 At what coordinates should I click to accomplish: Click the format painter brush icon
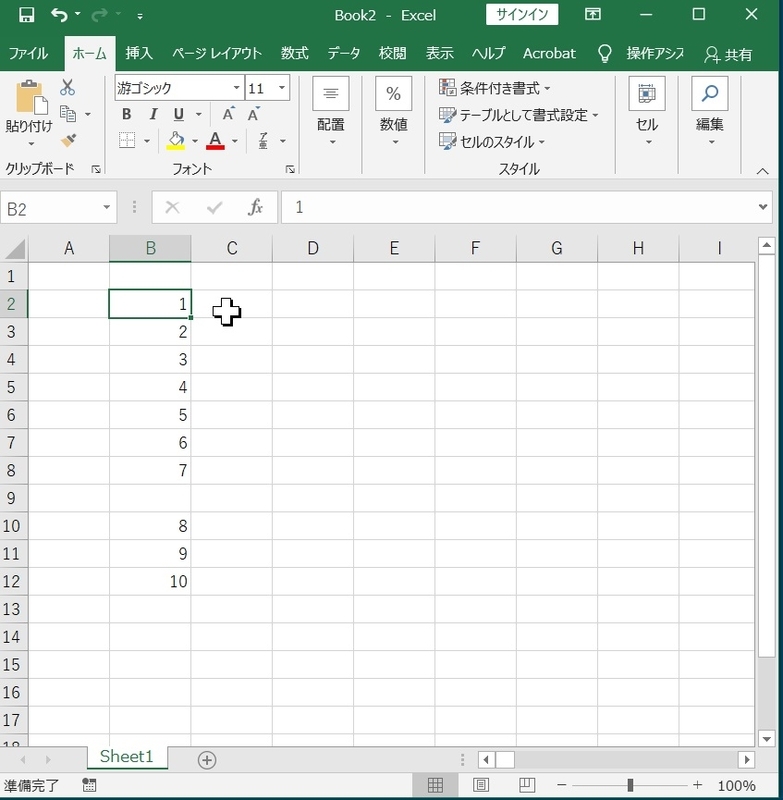coord(68,140)
